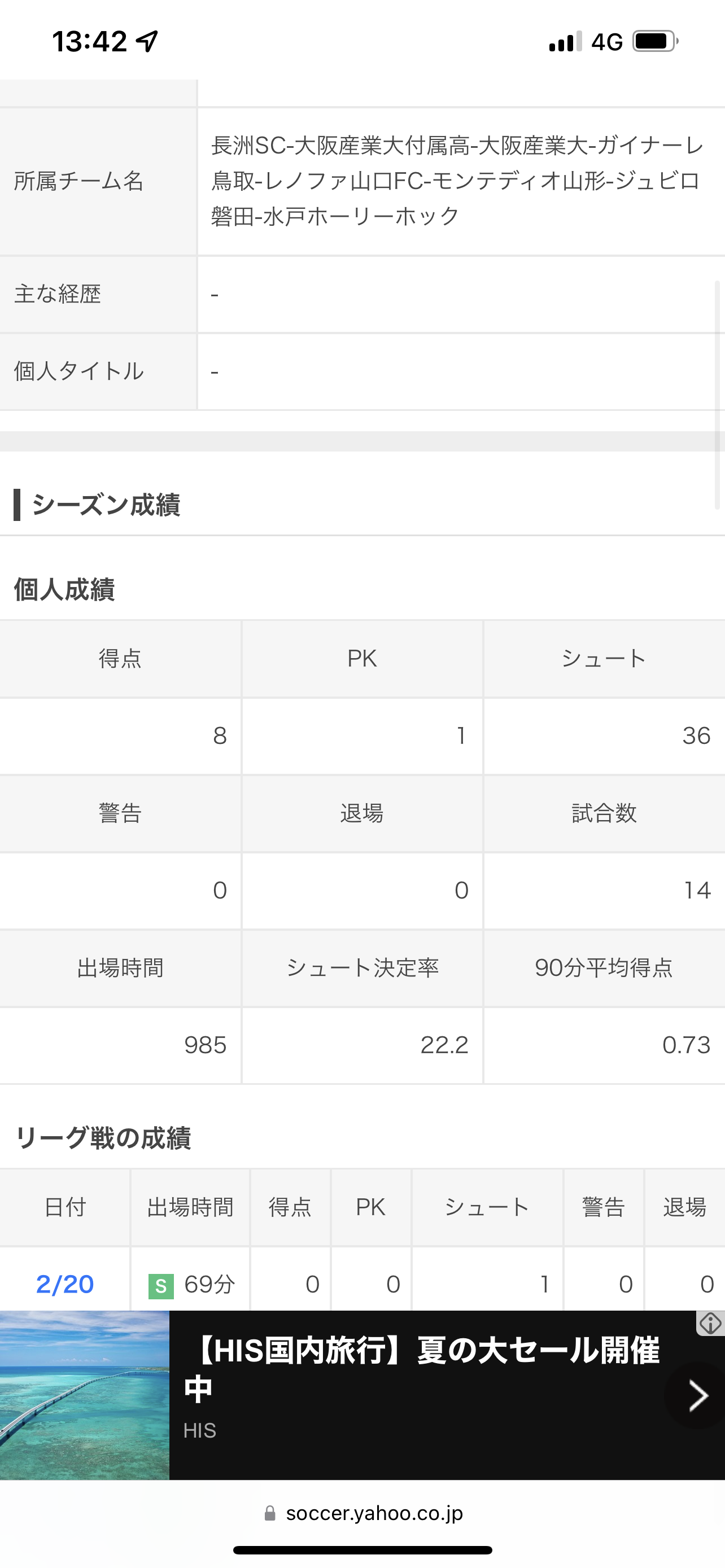Tap the home indicator bar at the bottom
This screenshot has width=725, height=1568.
362,1550
